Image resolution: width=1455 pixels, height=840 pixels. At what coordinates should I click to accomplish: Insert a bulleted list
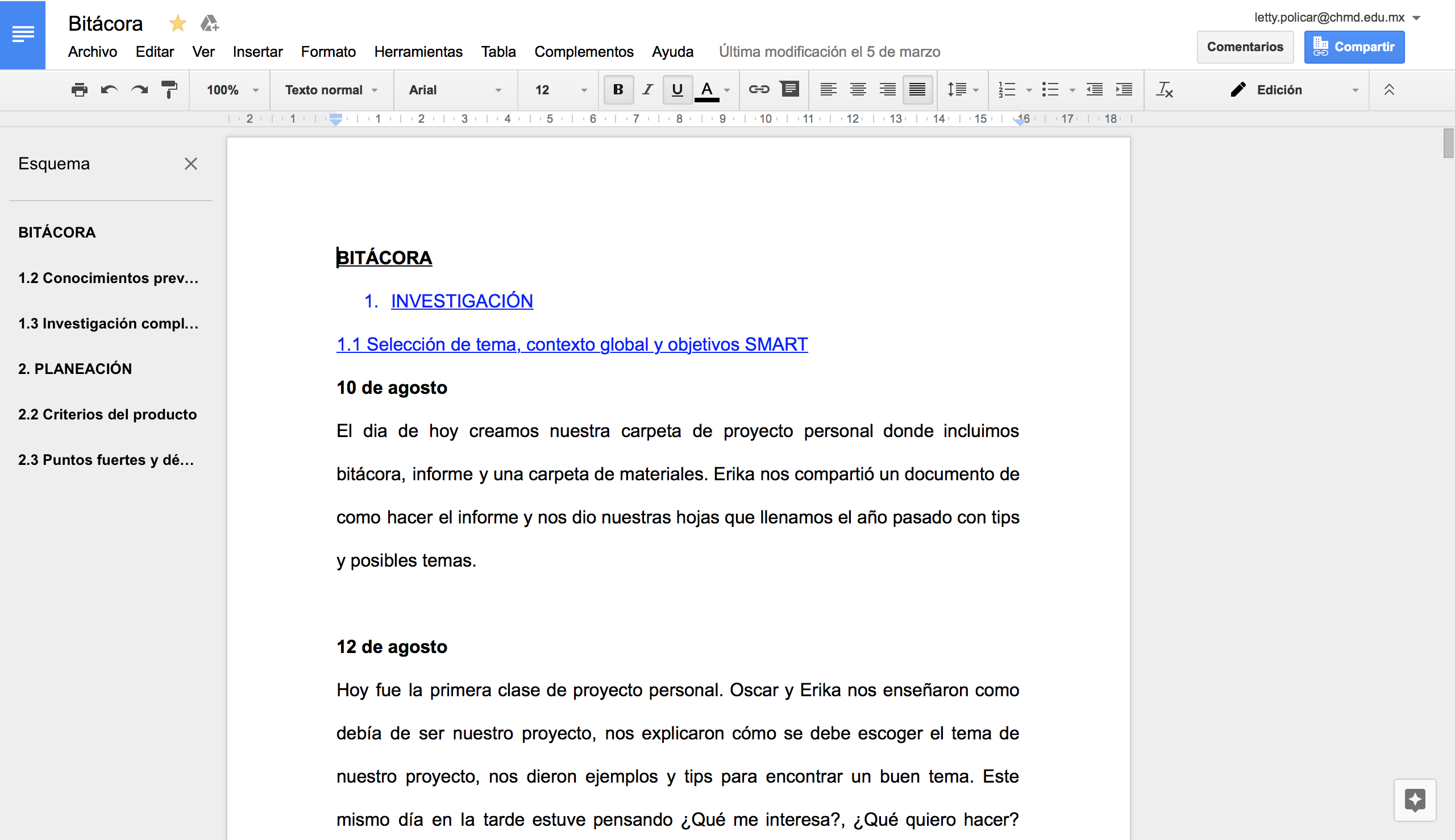pos(1050,89)
